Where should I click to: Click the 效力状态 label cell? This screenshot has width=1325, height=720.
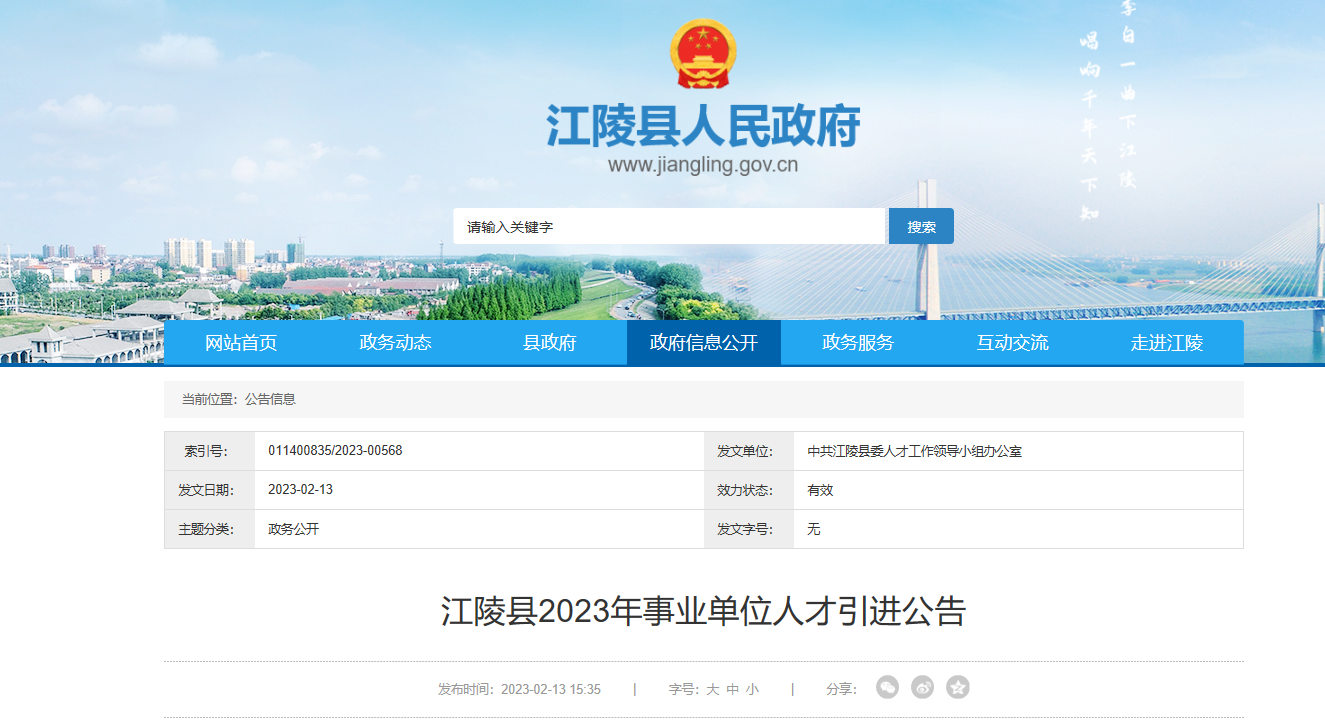[749, 490]
